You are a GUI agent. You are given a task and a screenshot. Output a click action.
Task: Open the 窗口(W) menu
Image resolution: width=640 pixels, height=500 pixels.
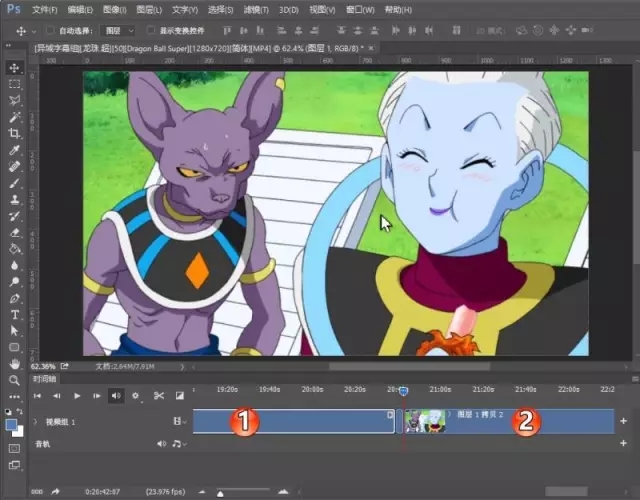(x=360, y=10)
